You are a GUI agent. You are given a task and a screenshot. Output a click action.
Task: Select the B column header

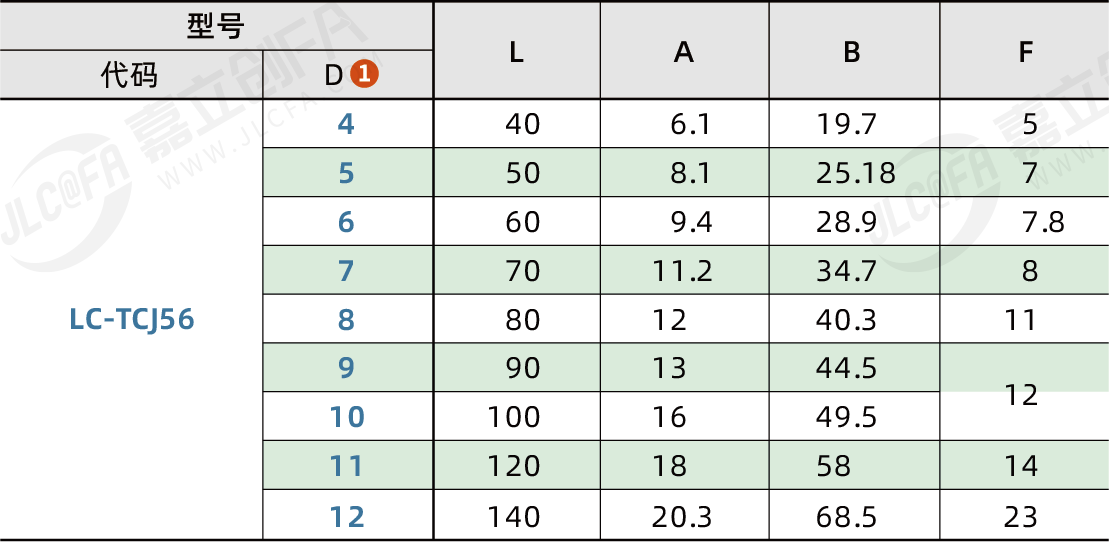click(x=852, y=52)
